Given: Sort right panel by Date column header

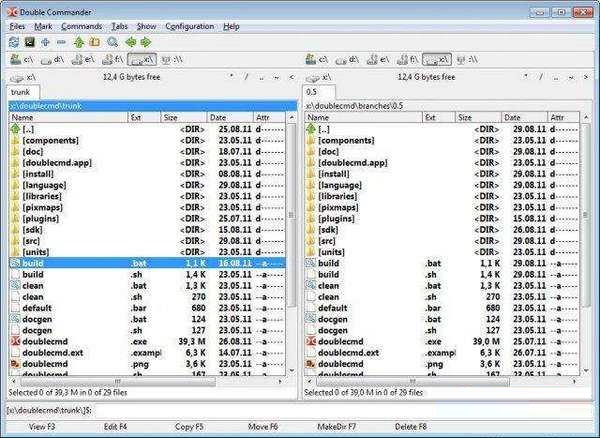Looking at the screenshot, I should coord(525,117).
